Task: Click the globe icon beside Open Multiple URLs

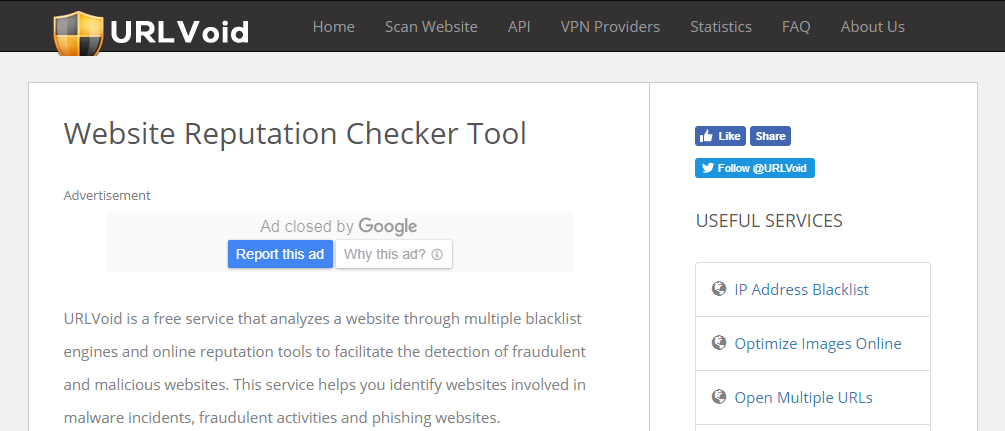Action: pos(718,397)
